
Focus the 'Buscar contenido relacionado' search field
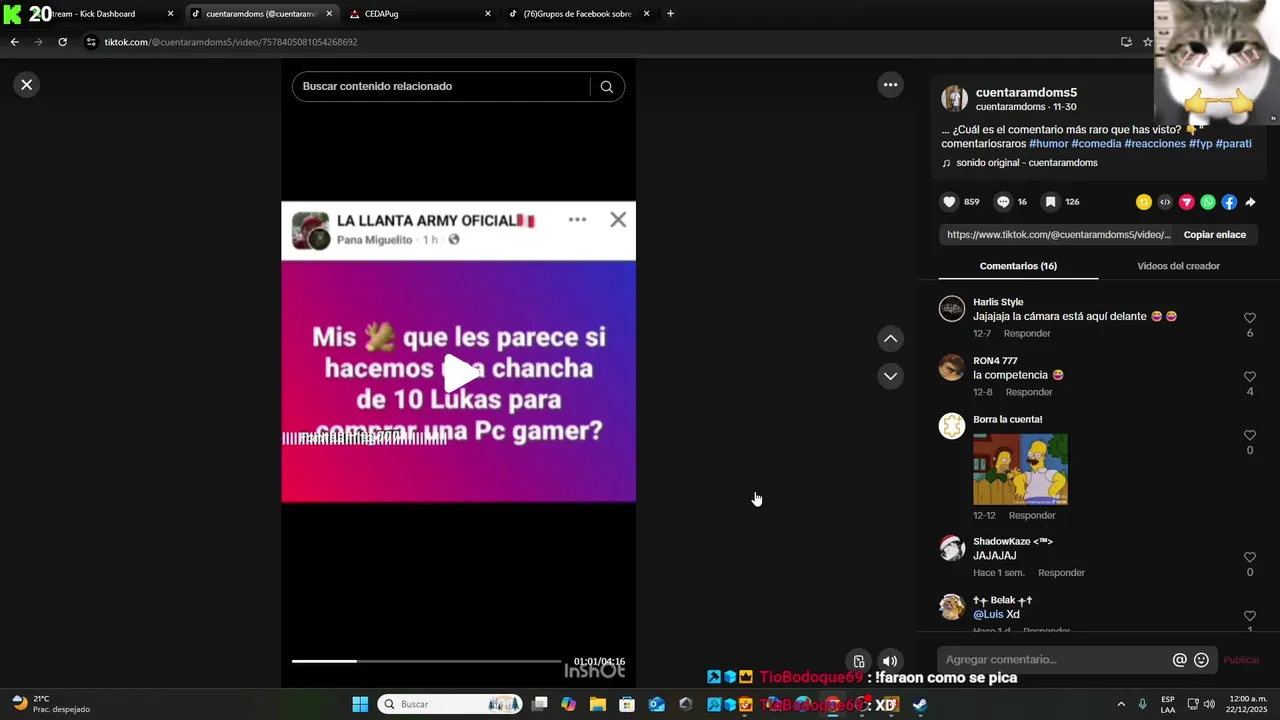coord(444,86)
